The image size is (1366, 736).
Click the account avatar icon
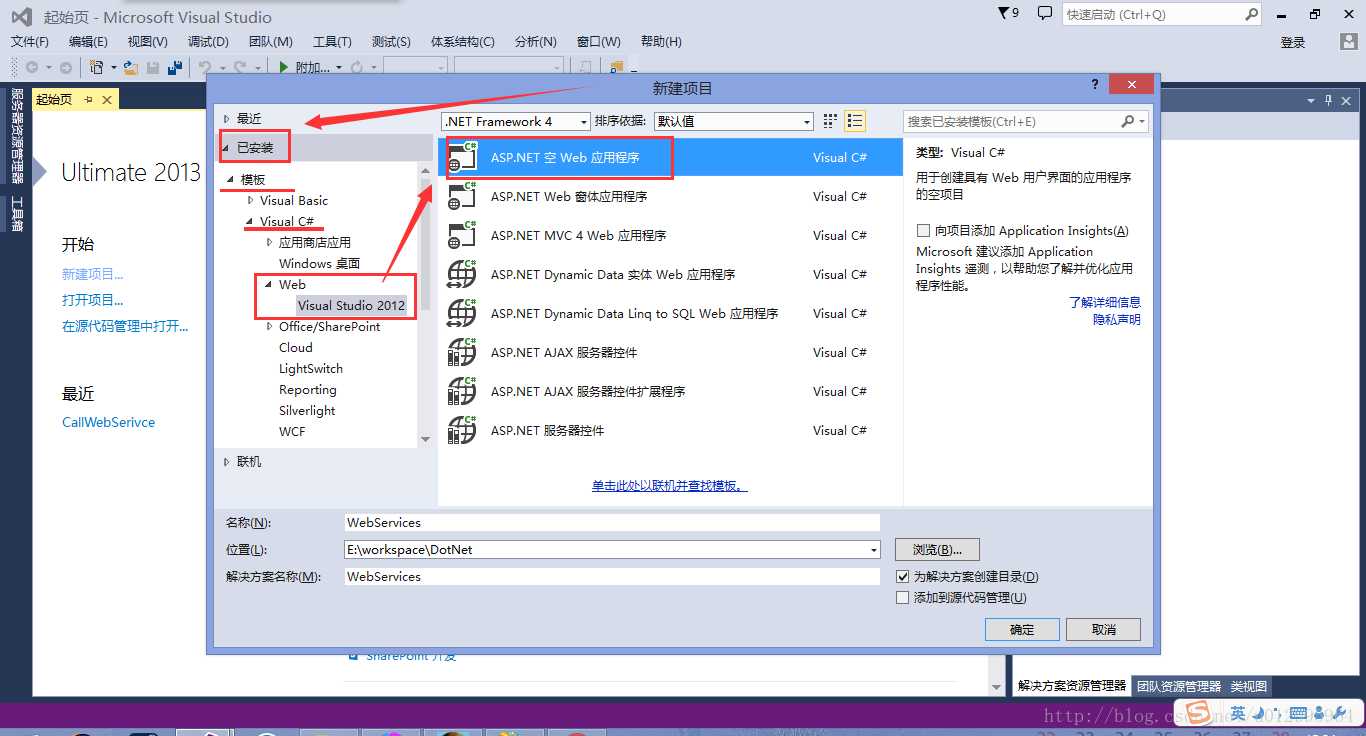pyautogui.click(x=1349, y=42)
